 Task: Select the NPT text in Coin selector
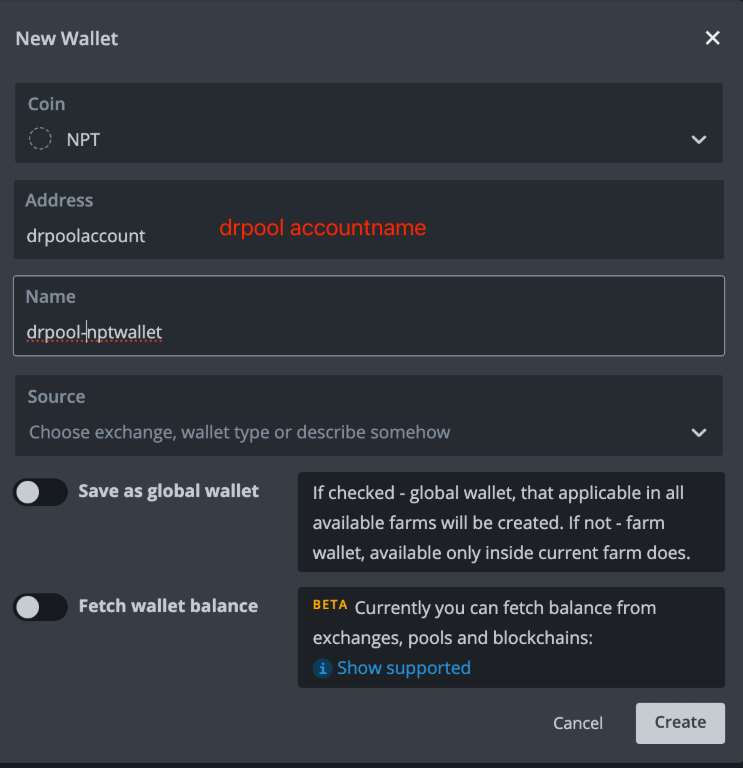pos(83,140)
